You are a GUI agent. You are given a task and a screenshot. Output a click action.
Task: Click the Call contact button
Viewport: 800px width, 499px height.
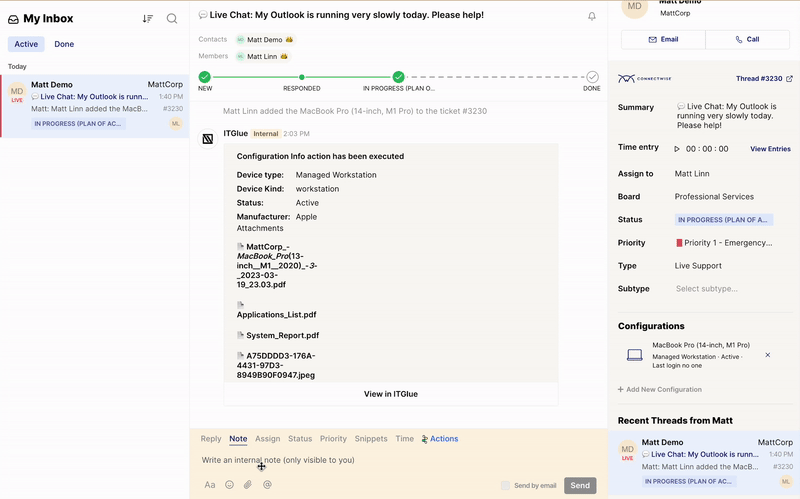pyautogui.click(x=747, y=39)
